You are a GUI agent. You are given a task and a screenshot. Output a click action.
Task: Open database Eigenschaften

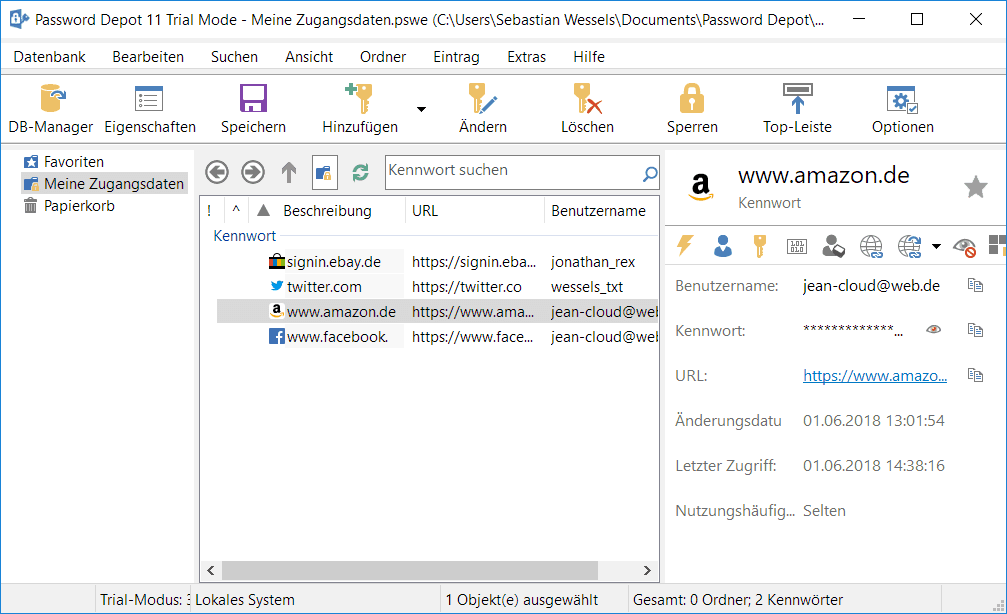150,109
